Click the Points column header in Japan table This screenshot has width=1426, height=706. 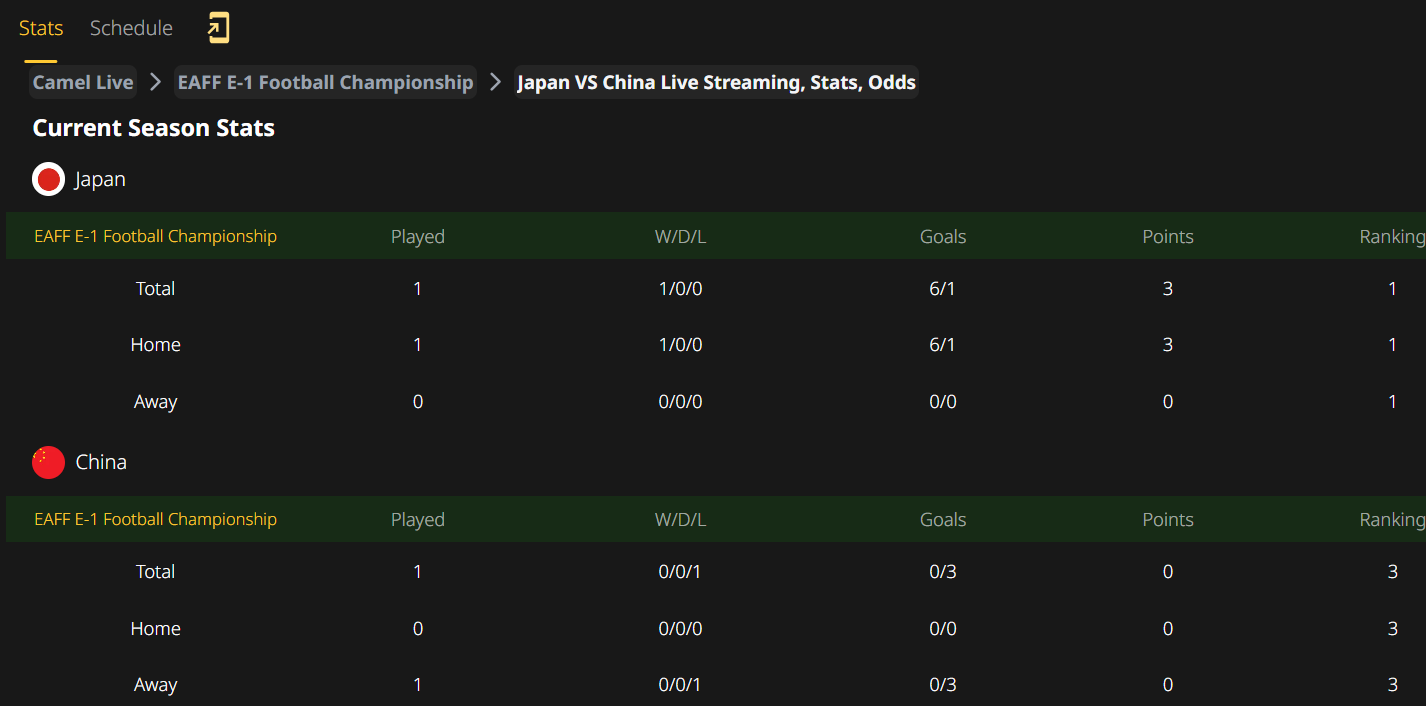click(1168, 236)
